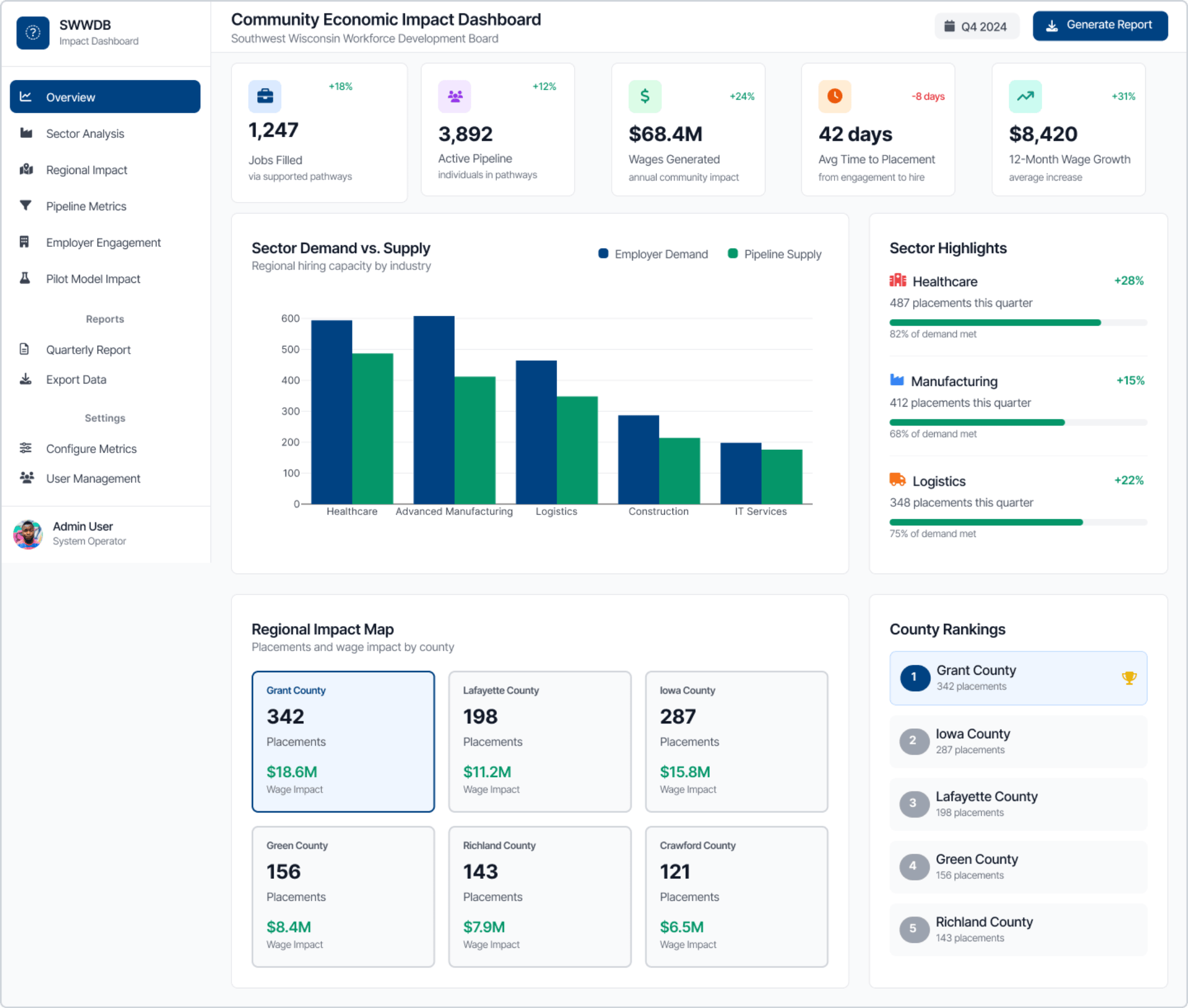This screenshot has width=1188, height=1008.
Task: Open the Q4 2024 period selector
Action: coord(977,26)
